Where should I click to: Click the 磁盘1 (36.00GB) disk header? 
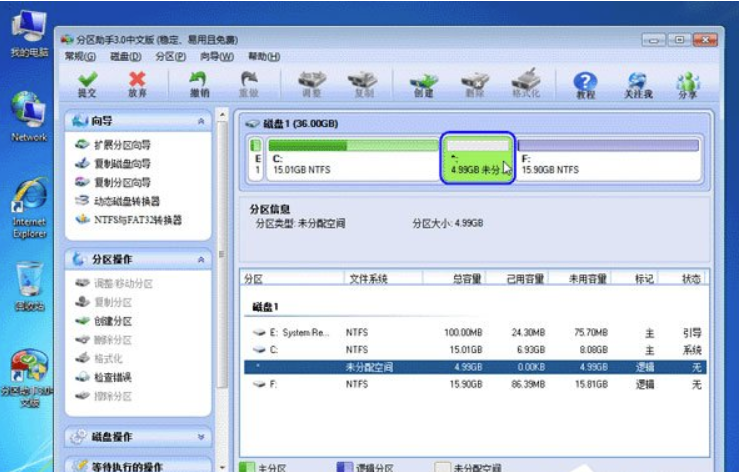[x=292, y=124]
